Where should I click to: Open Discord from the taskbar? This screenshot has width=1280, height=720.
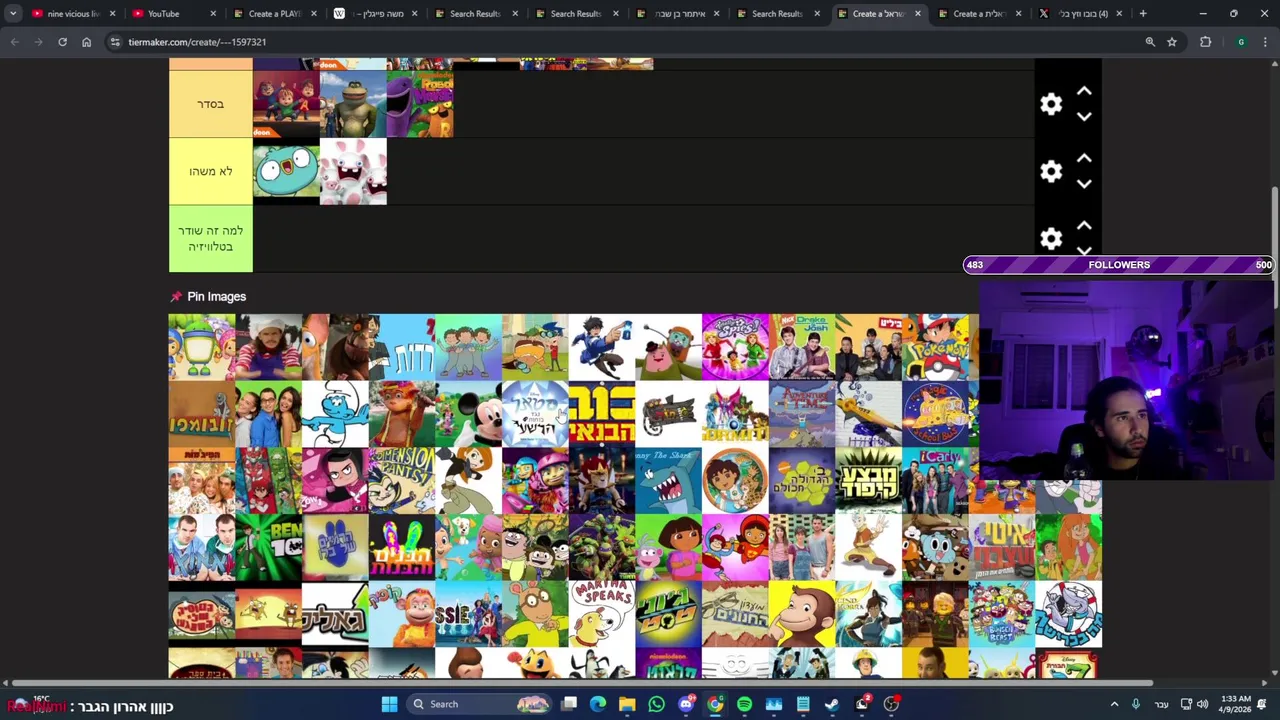686,704
